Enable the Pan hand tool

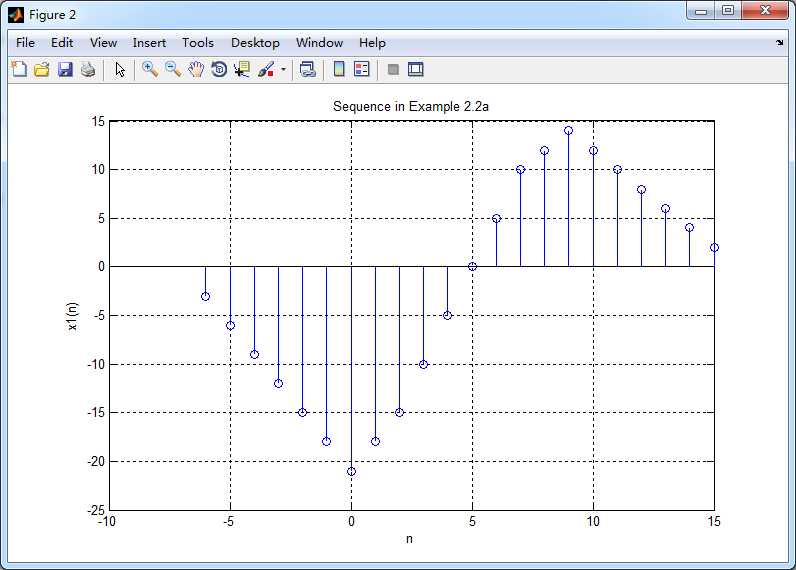pyautogui.click(x=196, y=69)
